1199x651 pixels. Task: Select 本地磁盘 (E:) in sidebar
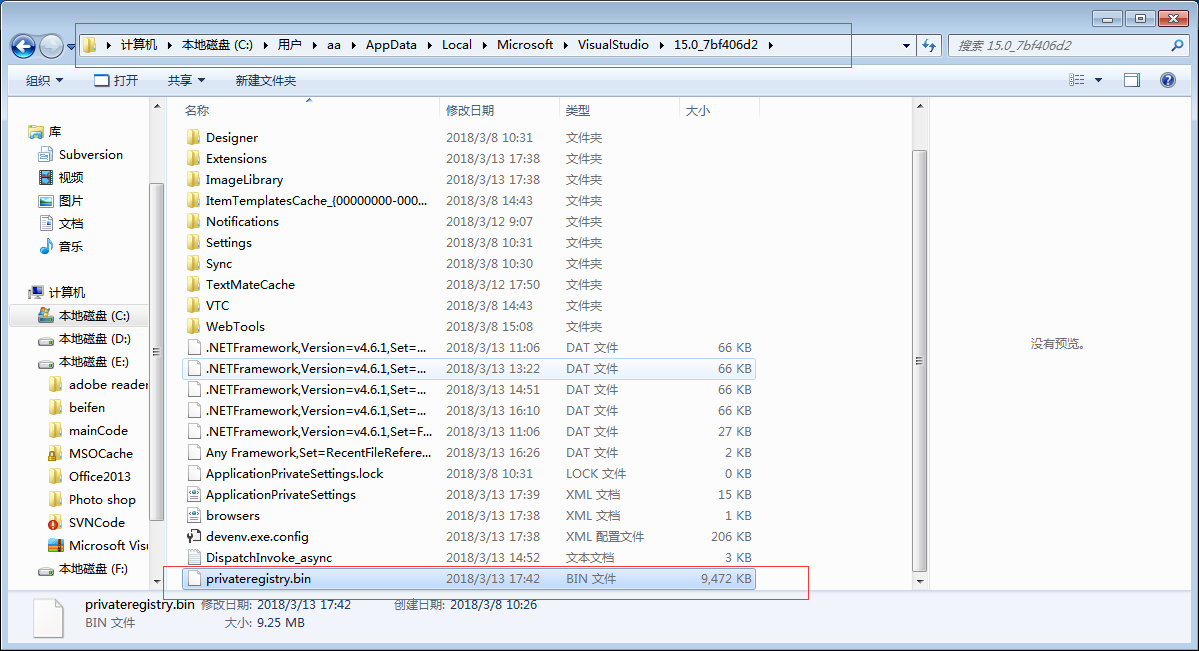94,362
